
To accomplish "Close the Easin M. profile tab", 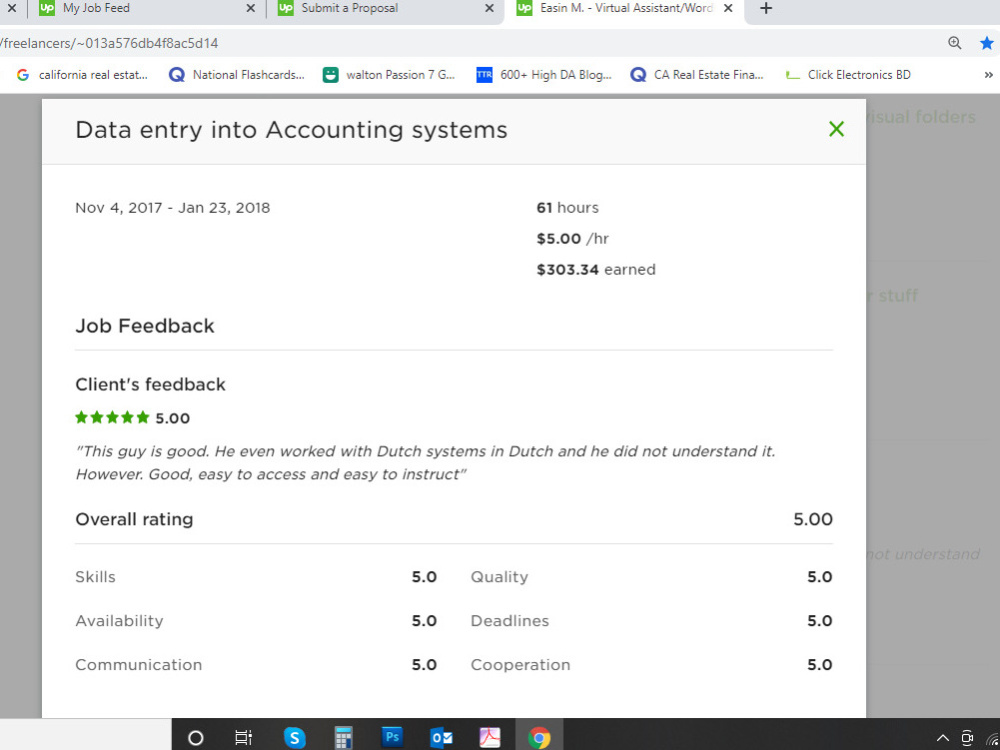I will pos(728,9).
